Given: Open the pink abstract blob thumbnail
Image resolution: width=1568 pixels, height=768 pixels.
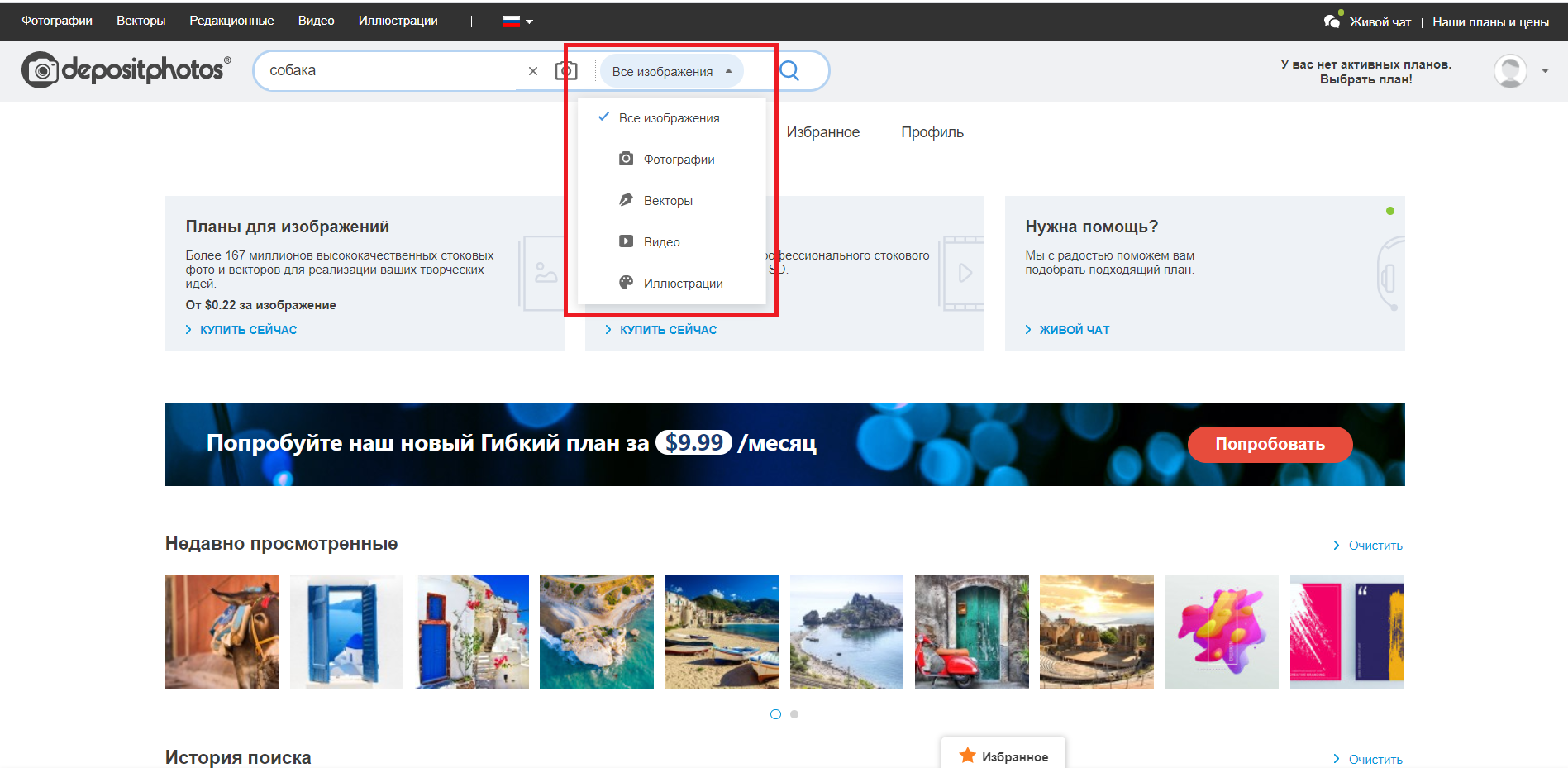Looking at the screenshot, I should click(1222, 632).
